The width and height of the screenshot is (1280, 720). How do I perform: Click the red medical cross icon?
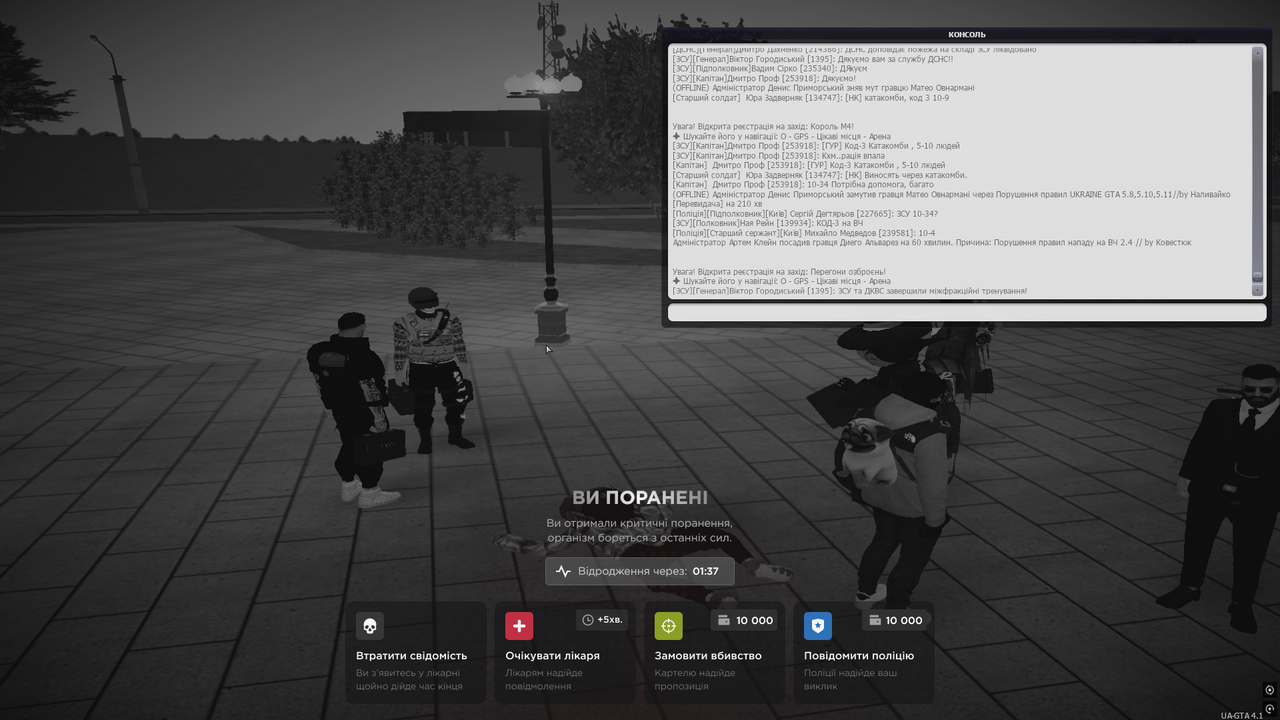(519, 626)
